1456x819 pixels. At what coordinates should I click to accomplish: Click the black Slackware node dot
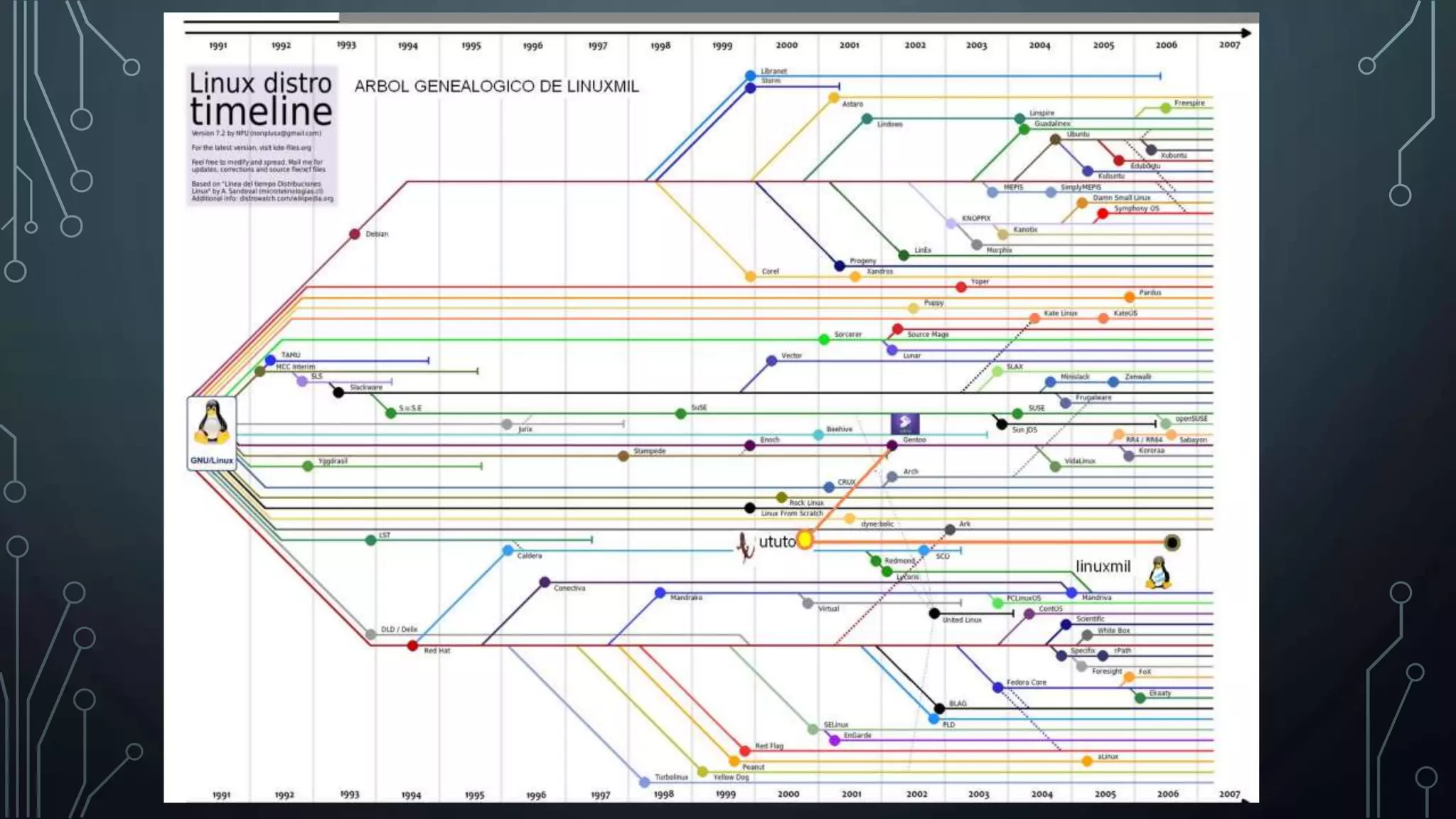(x=338, y=392)
